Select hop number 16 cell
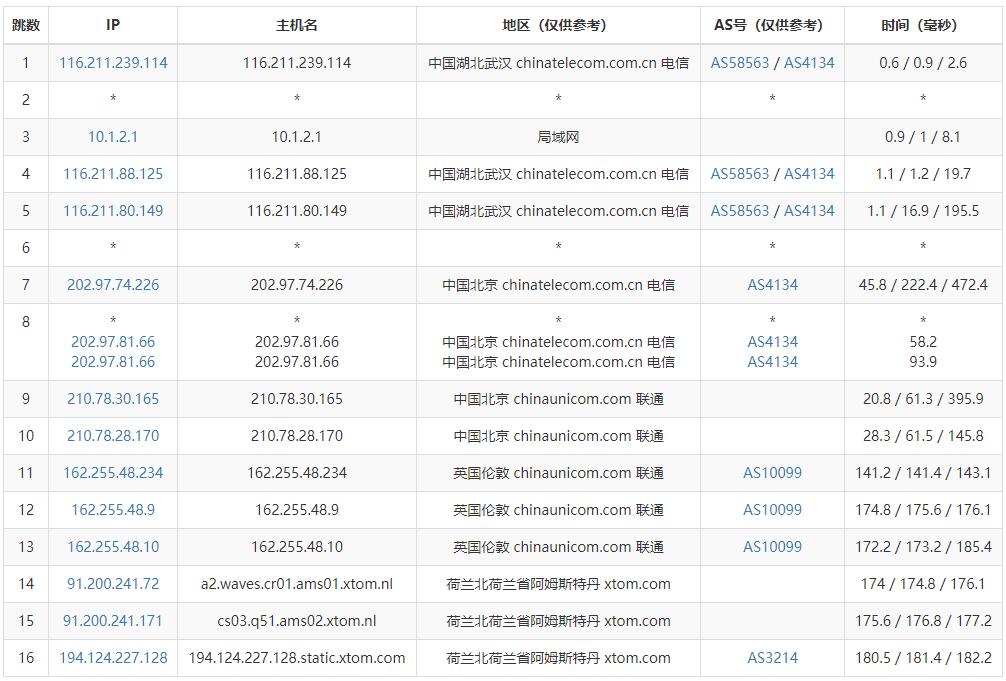This screenshot has width=1006, height=681. pos(26,658)
